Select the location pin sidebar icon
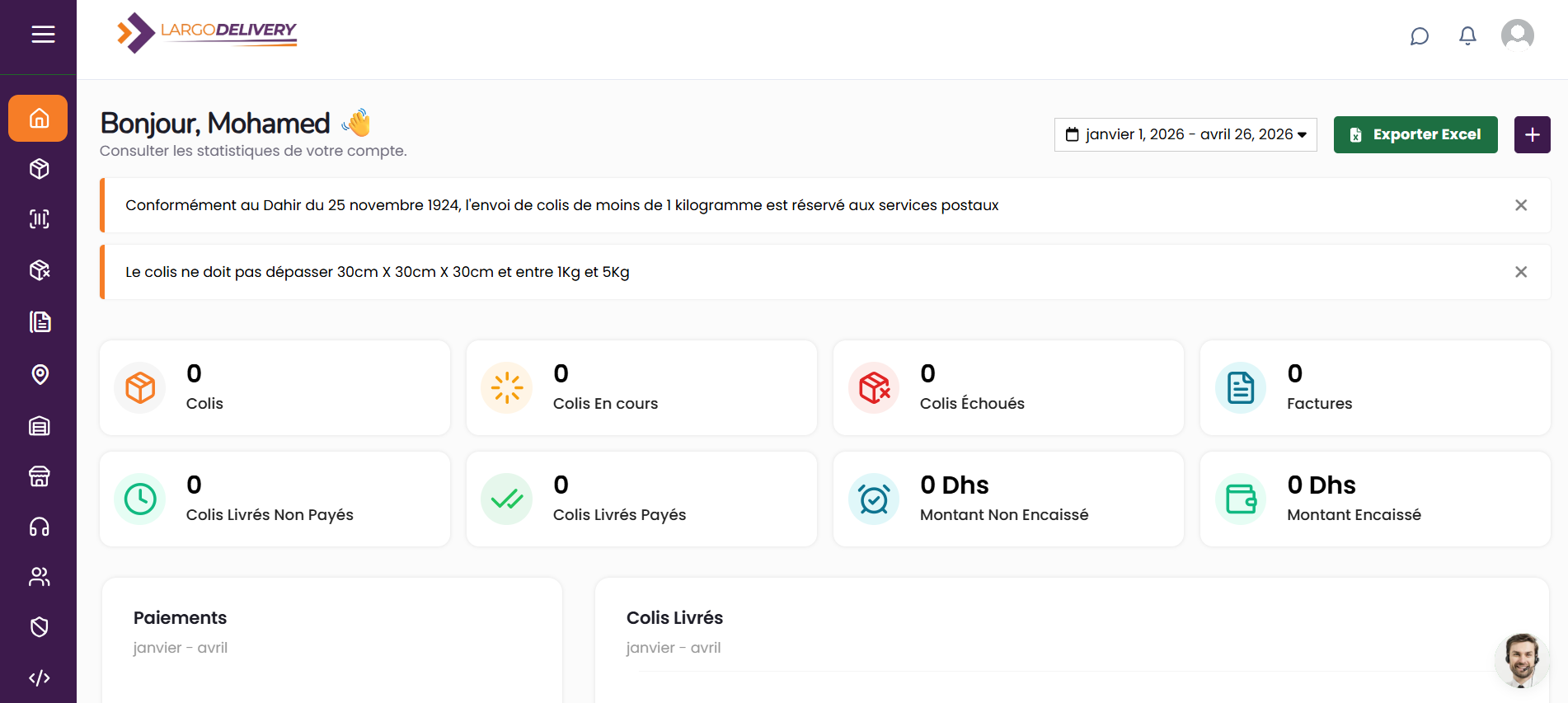The width and height of the screenshot is (1568, 703). pyautogui.click(x=39, y=374)
